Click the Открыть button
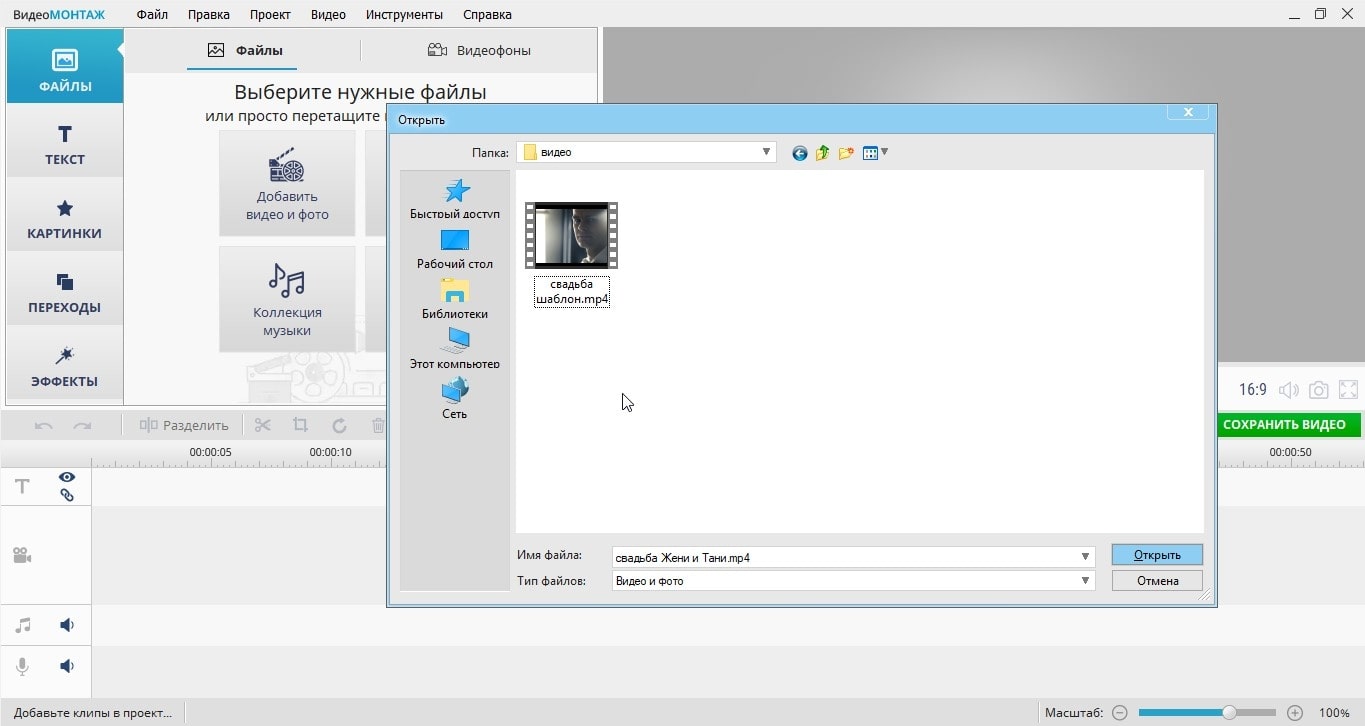 [x=1157, y=555]
